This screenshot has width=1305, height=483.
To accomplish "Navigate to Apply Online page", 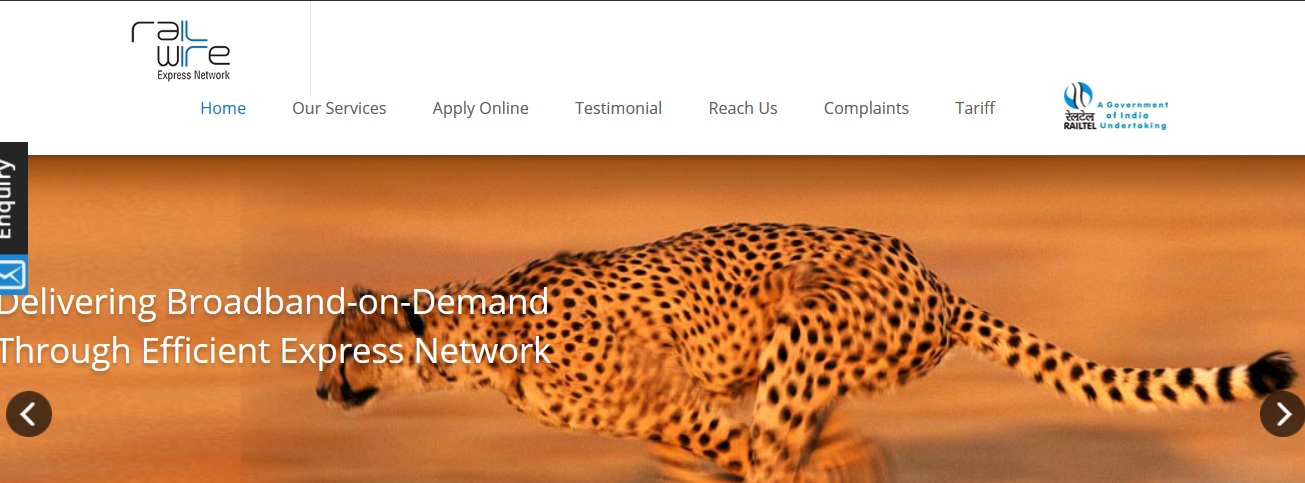I will coord(480,108).
